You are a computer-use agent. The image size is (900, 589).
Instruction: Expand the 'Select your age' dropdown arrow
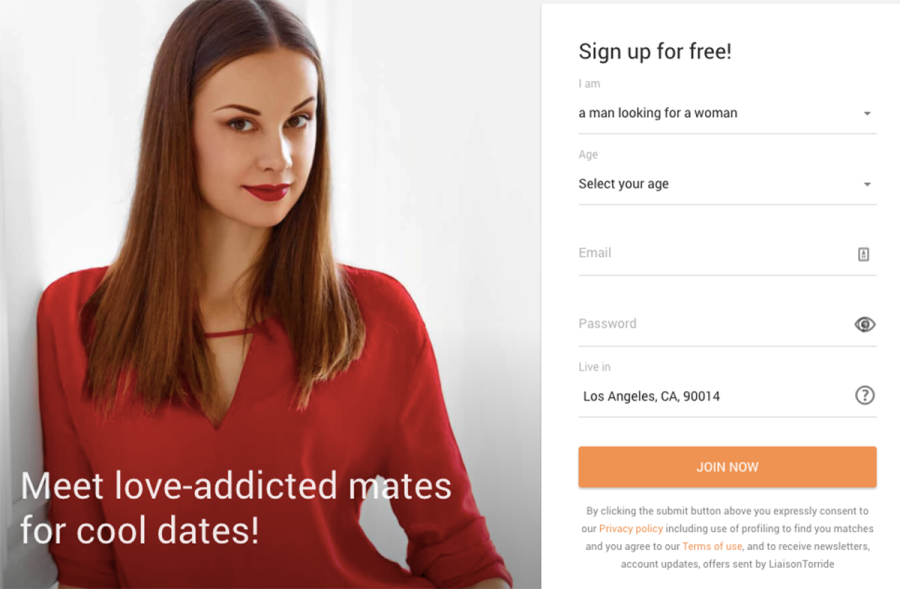pos(867,184)
